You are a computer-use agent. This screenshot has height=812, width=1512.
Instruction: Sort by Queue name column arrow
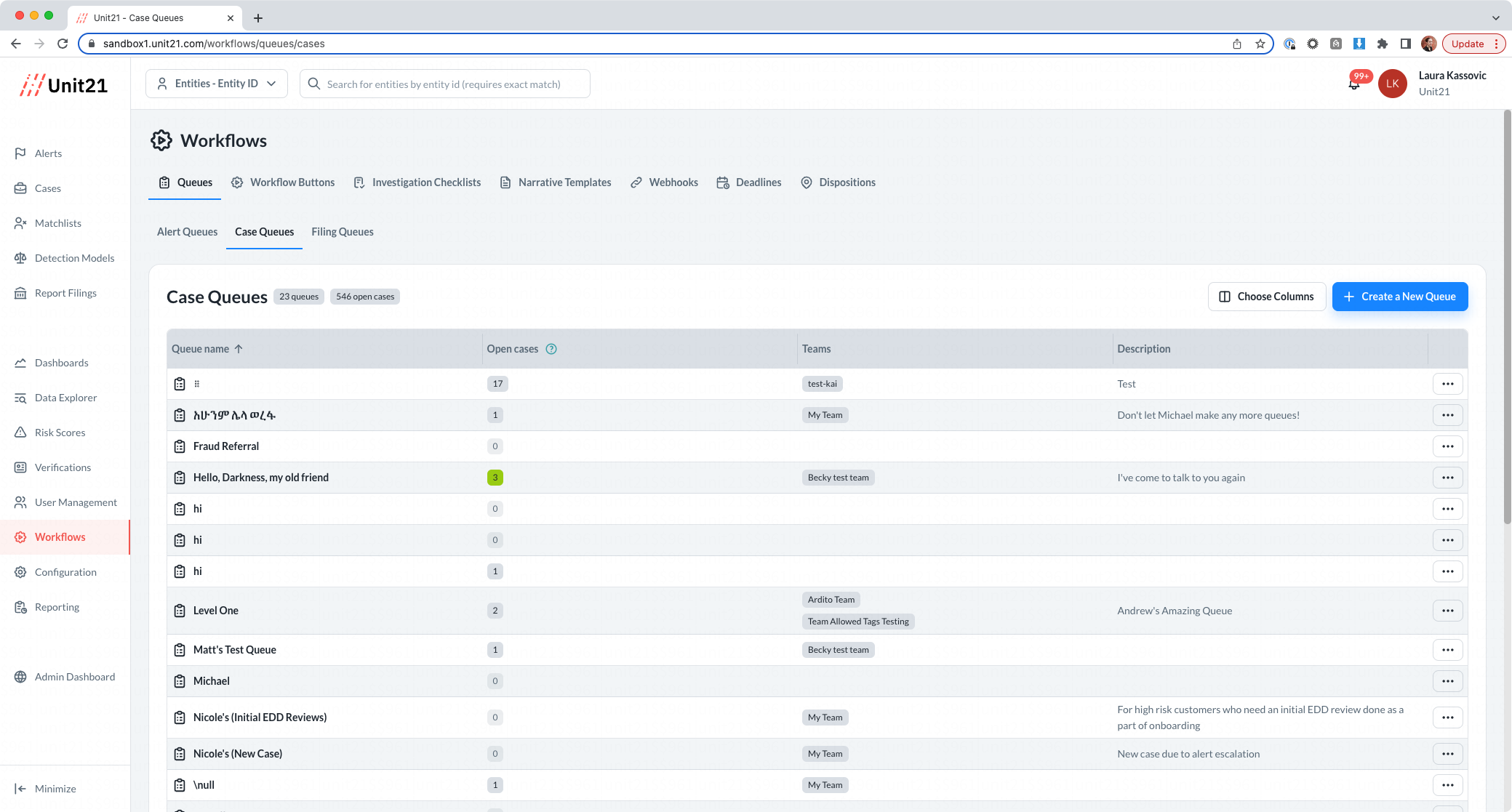coord(239,349)
